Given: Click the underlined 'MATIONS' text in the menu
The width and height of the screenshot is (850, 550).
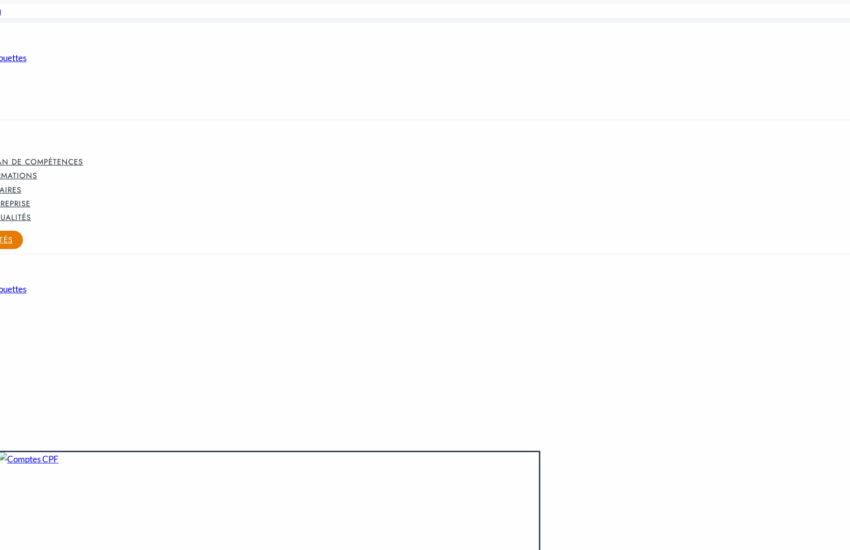Looking at the screenshot, I should pos(18,176).
